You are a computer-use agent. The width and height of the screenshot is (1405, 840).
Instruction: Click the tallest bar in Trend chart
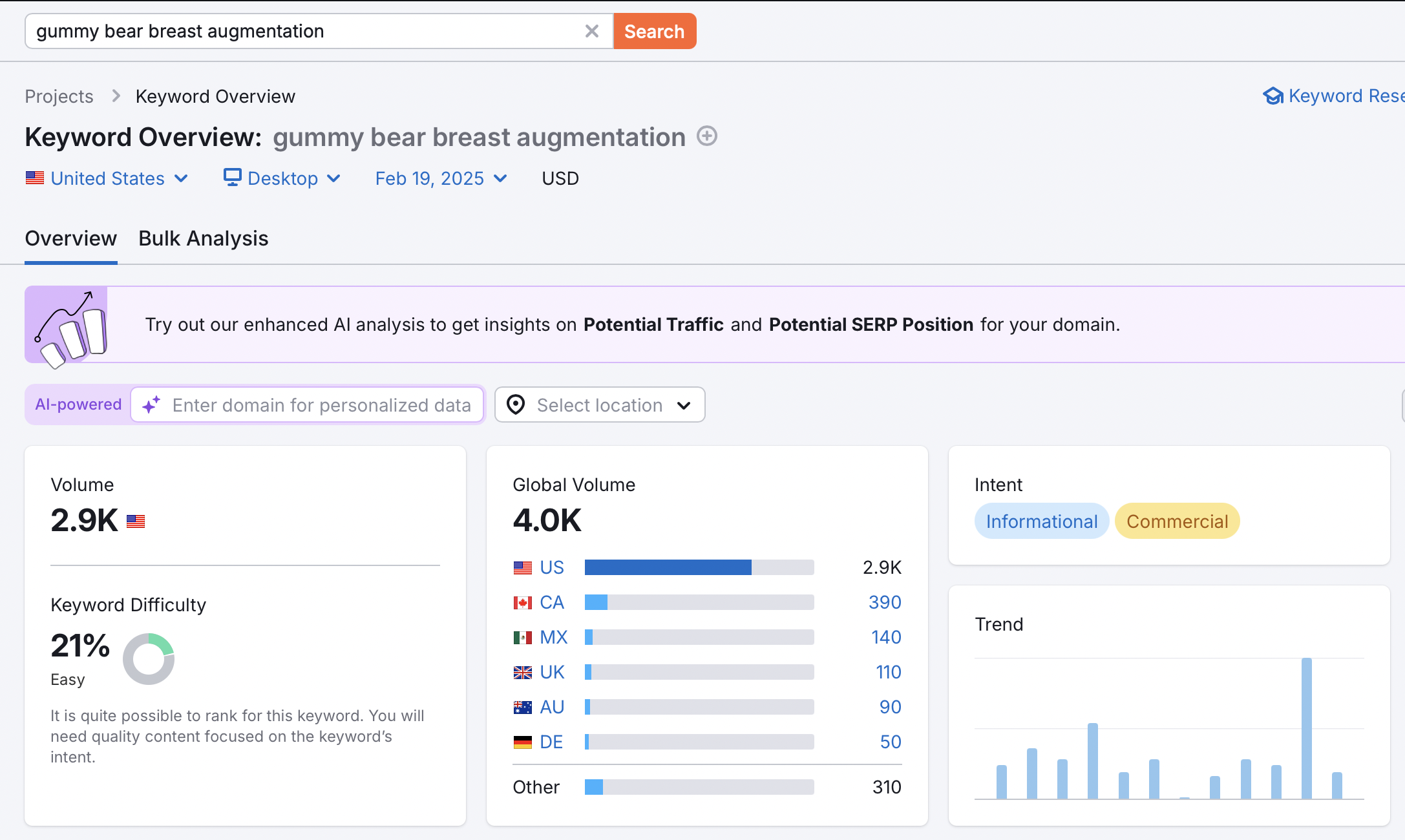coord(1306,728)
